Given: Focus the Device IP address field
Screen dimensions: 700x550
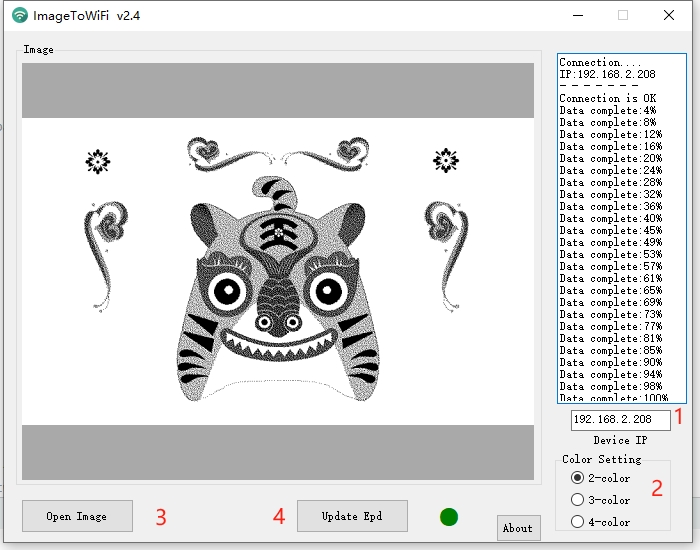Looking at the screenshot, I should coord(614,419).
